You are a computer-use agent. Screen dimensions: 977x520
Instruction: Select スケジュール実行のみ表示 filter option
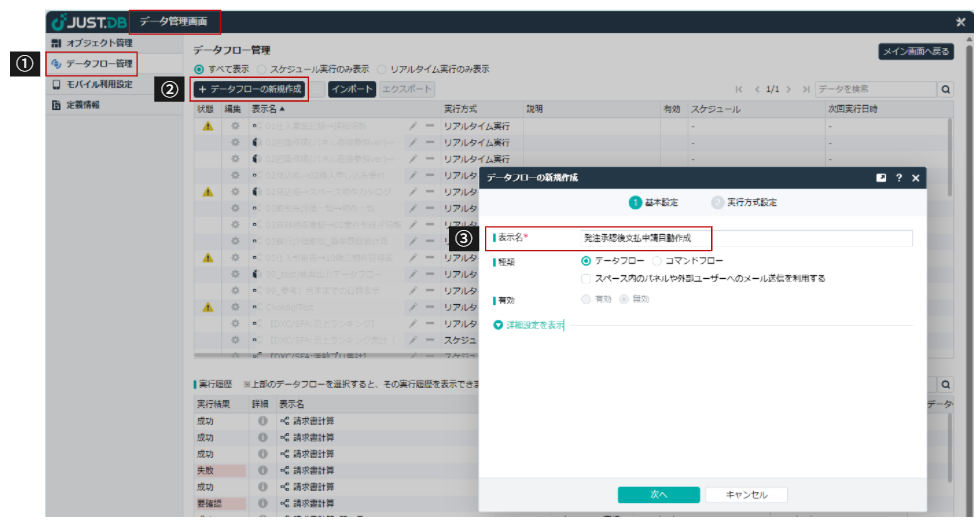(x=261, y=69)
